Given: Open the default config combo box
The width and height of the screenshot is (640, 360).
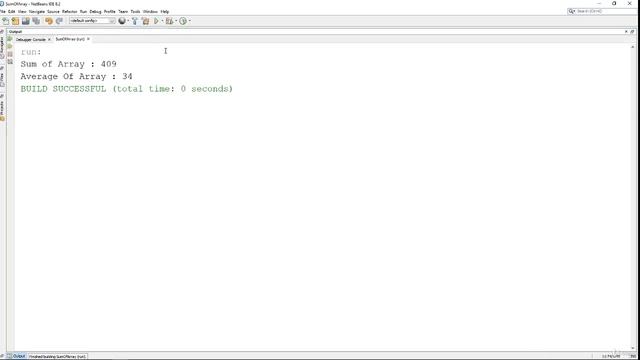Looking at the screenshot, I should tap(92, 21).
